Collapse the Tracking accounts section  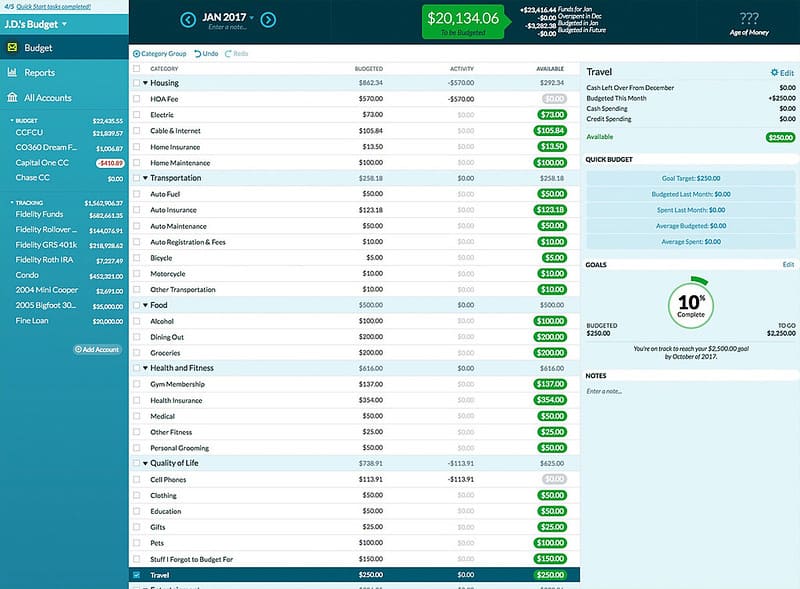point(12,203)
